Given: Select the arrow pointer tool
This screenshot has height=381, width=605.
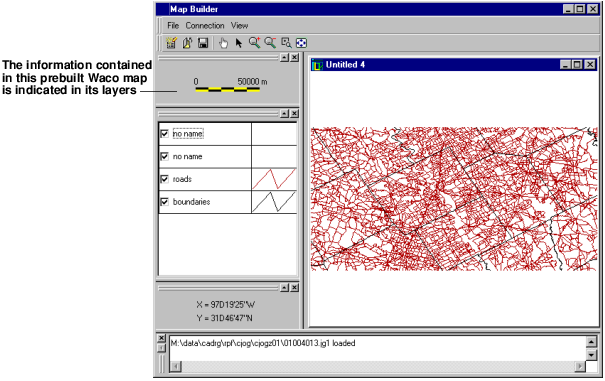Looking at the screenshot, I should pos(239,43).
